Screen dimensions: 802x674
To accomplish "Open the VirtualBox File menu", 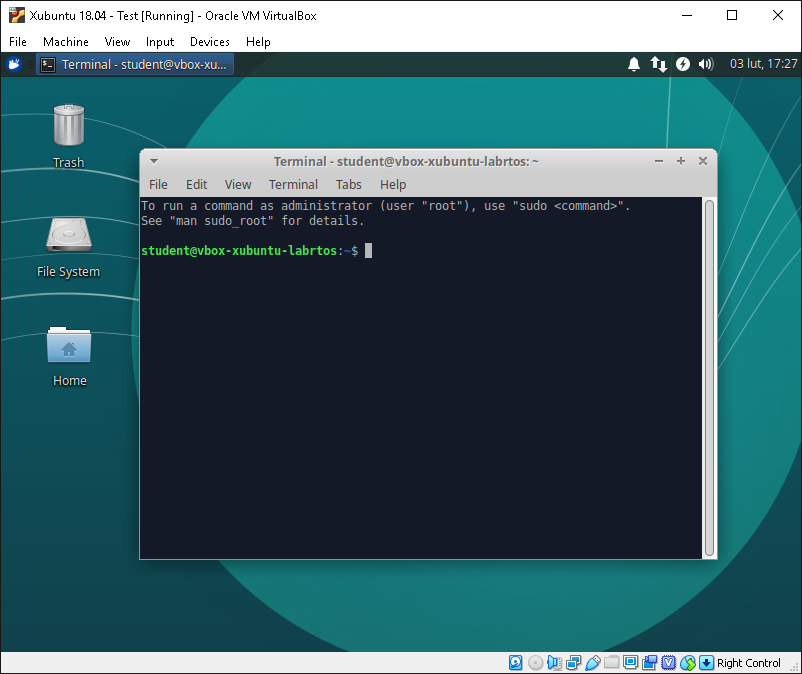I will coord(18,41).
